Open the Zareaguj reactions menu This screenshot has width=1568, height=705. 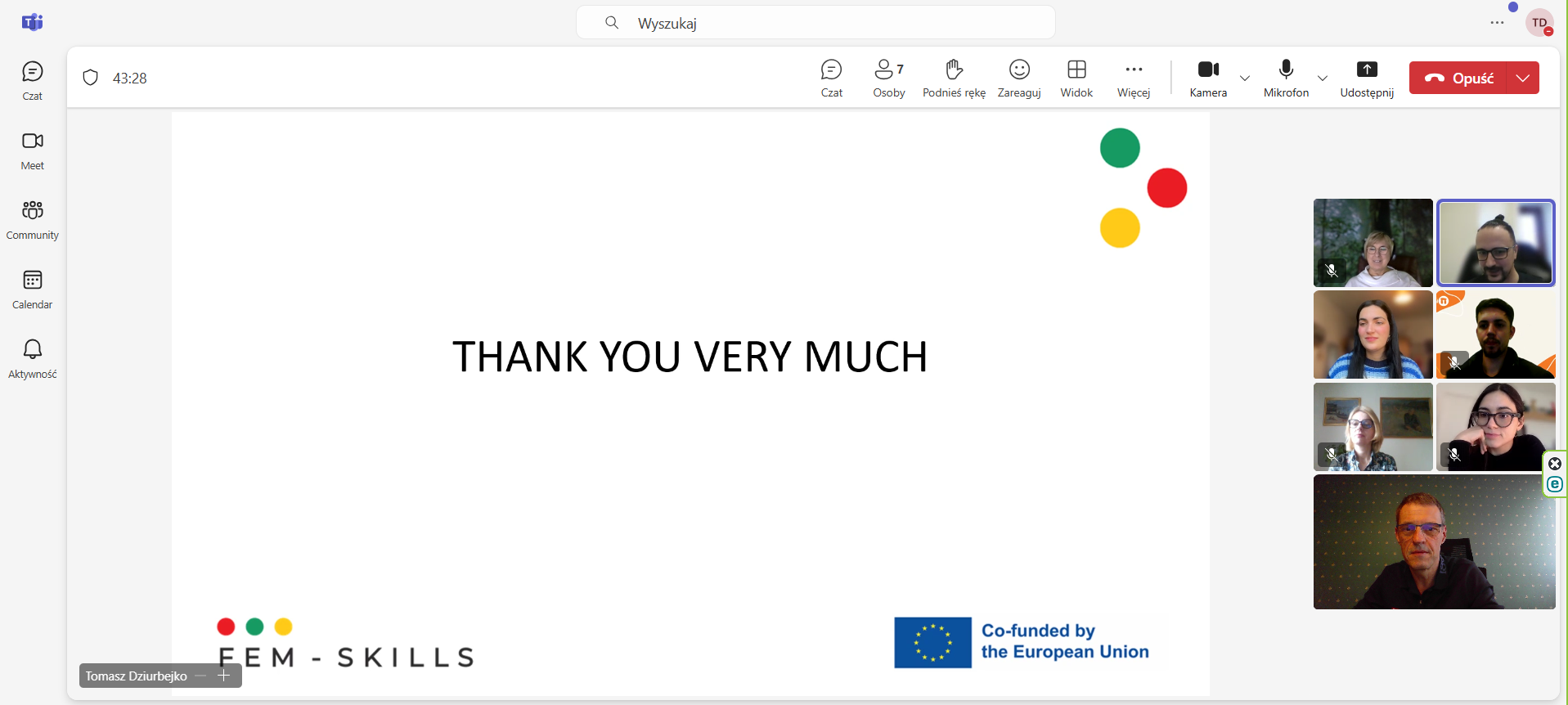1019,79
